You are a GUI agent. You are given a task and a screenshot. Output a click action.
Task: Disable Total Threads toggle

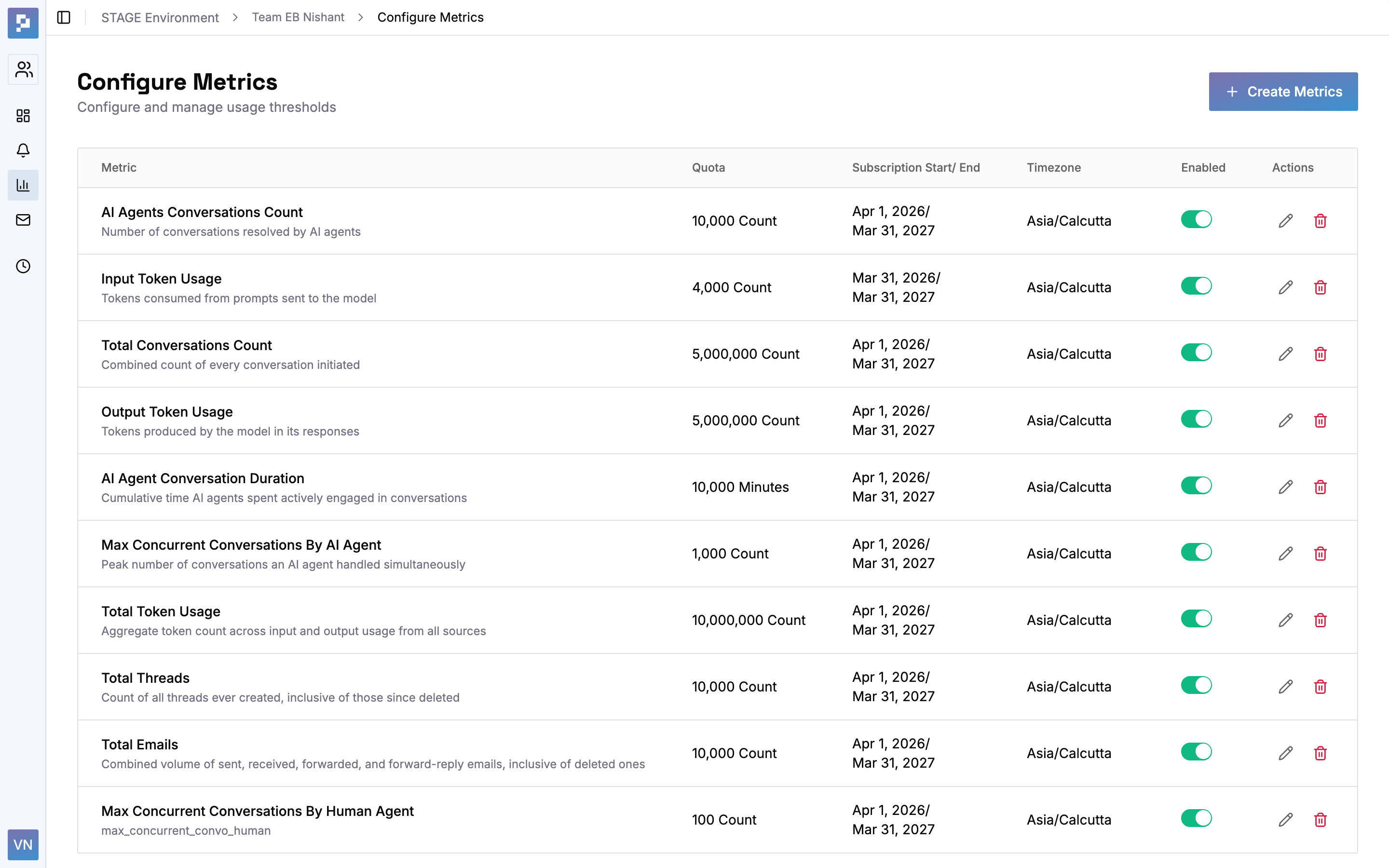pos(1196,685)
